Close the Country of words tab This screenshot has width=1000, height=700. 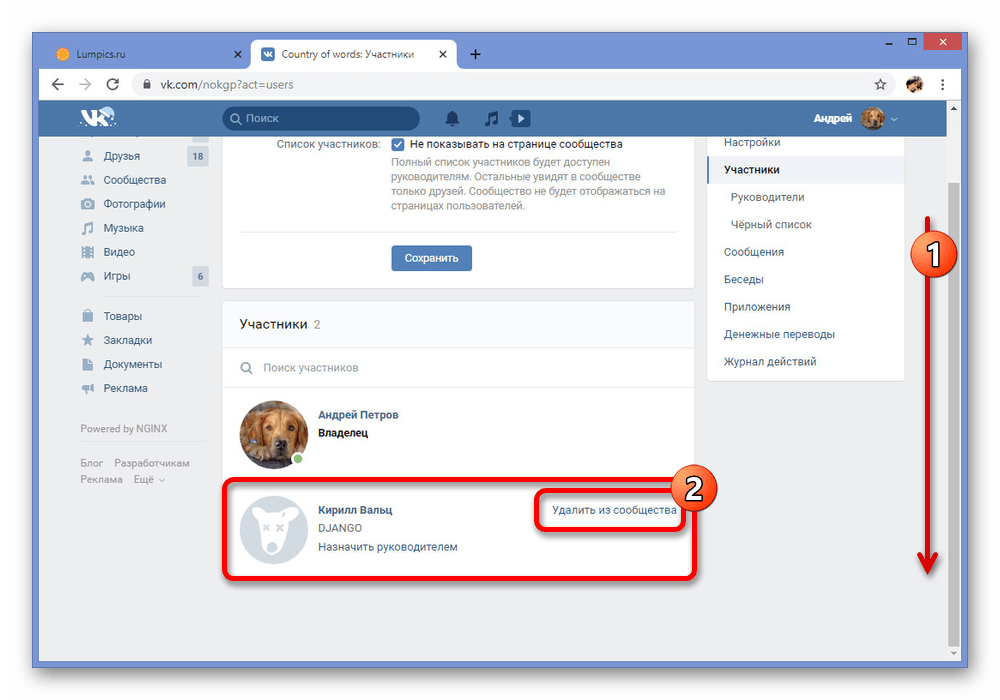443,54
